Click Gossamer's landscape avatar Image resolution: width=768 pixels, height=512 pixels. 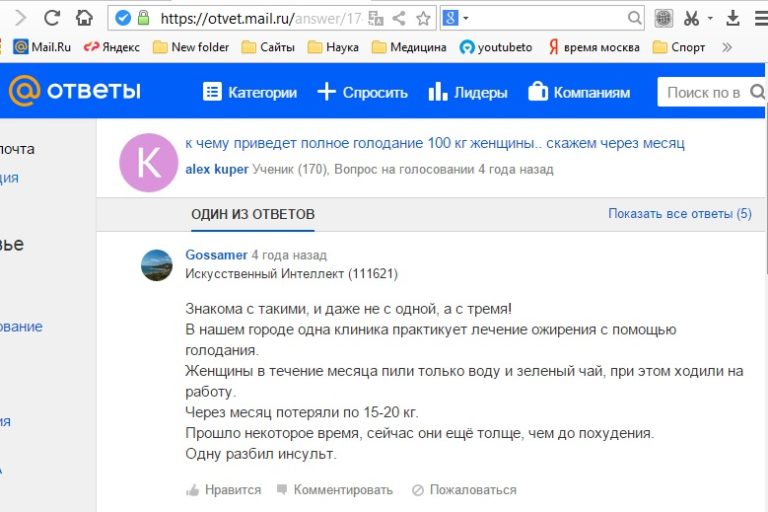pyautogui.click(x=157, y=265)
